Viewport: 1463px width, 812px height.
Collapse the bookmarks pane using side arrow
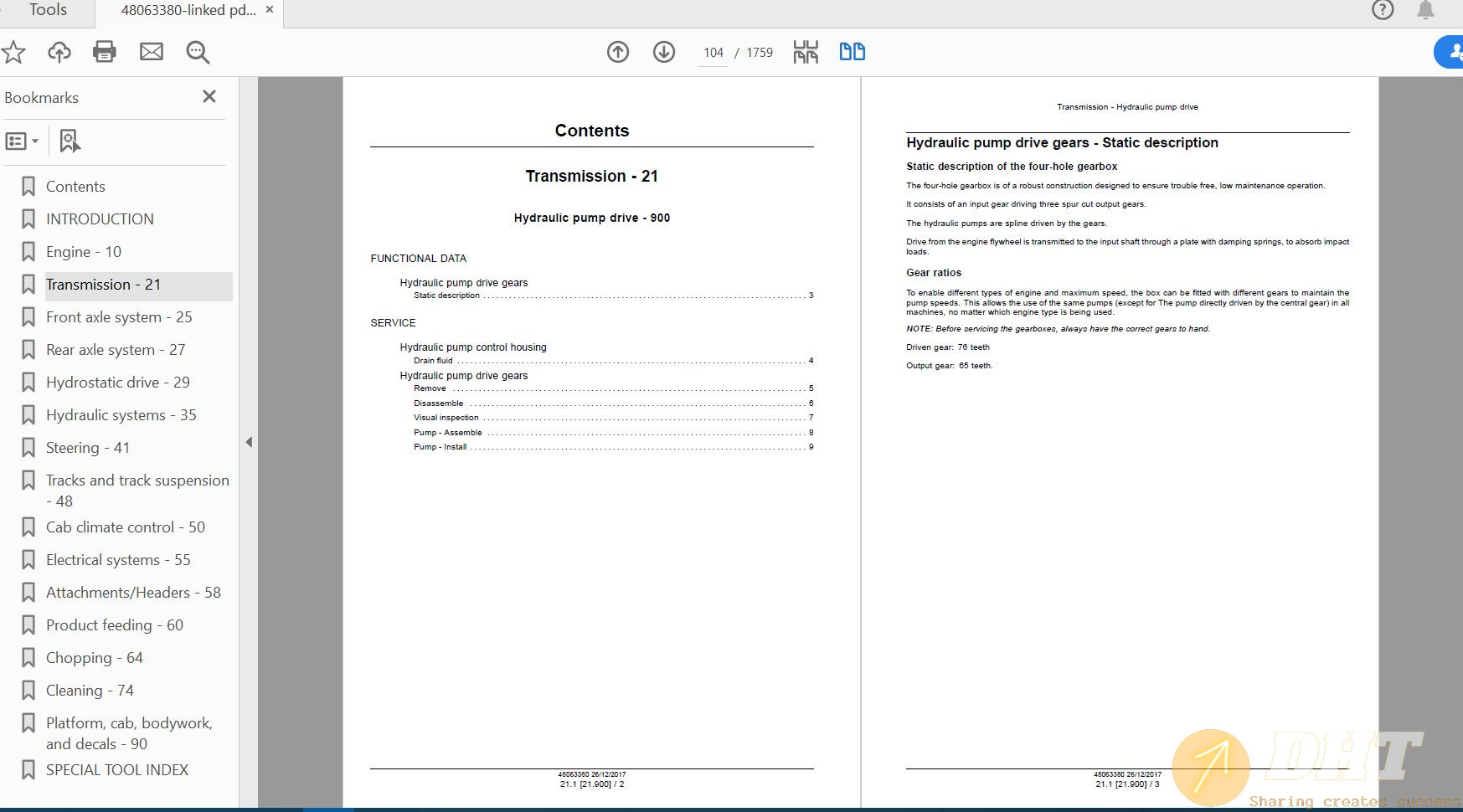pyautogui.click(x=249, y=442)
